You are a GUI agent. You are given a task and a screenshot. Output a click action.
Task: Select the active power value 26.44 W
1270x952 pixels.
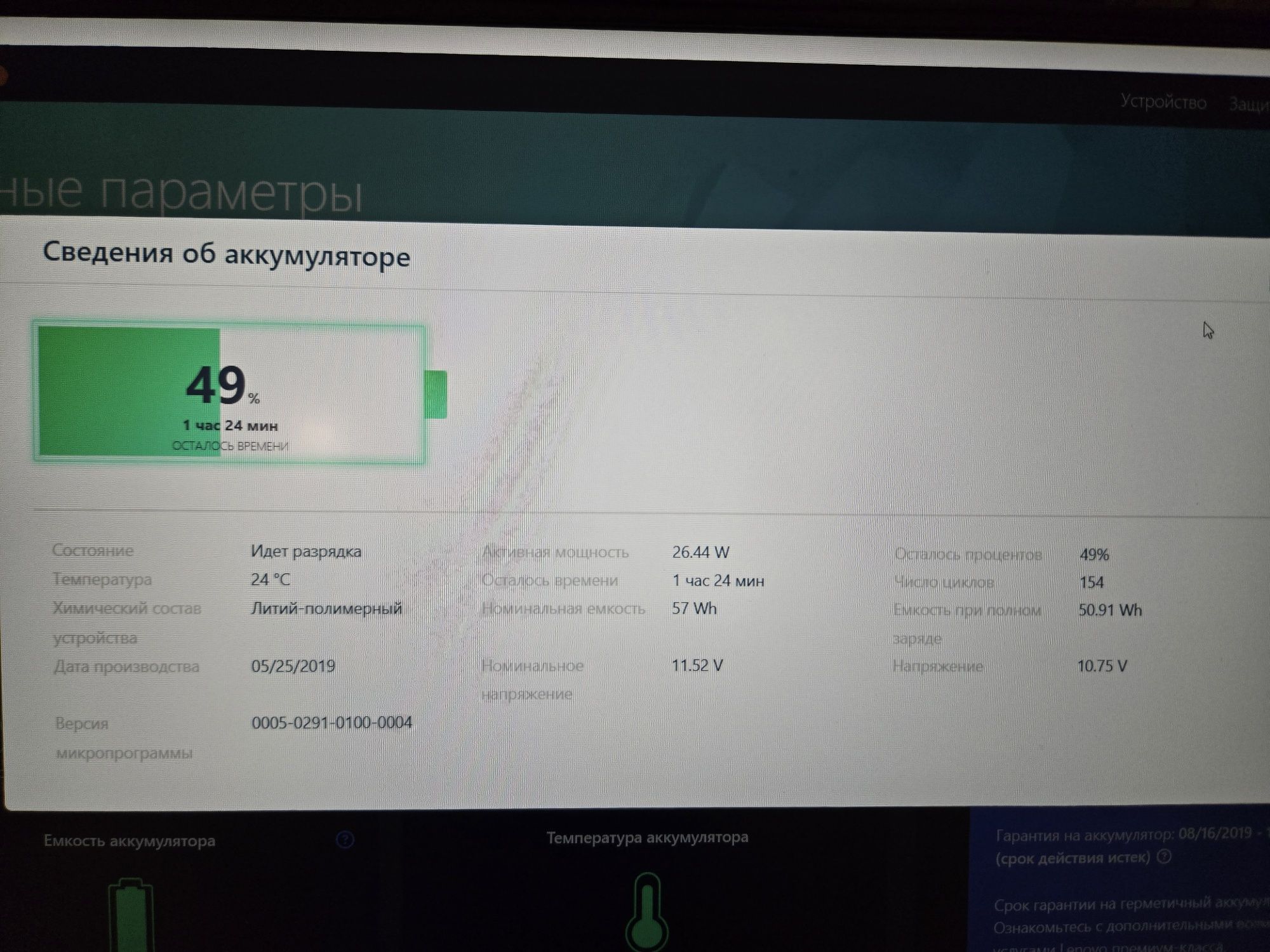click(700, 552)
